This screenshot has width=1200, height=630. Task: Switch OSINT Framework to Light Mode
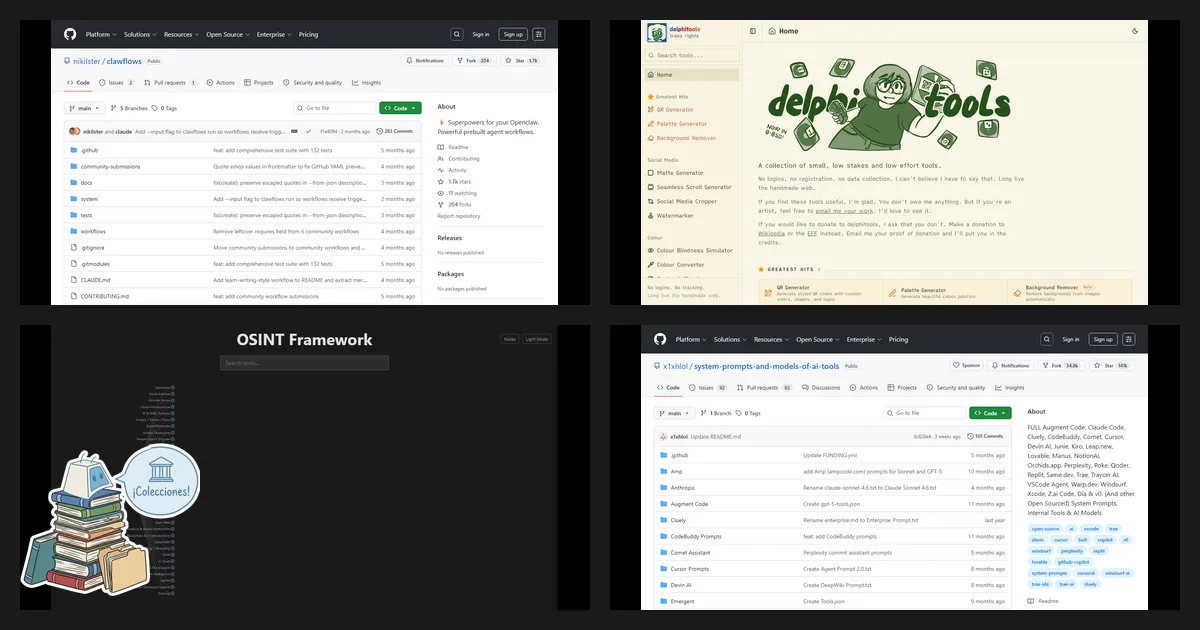(x=537, y=339)
